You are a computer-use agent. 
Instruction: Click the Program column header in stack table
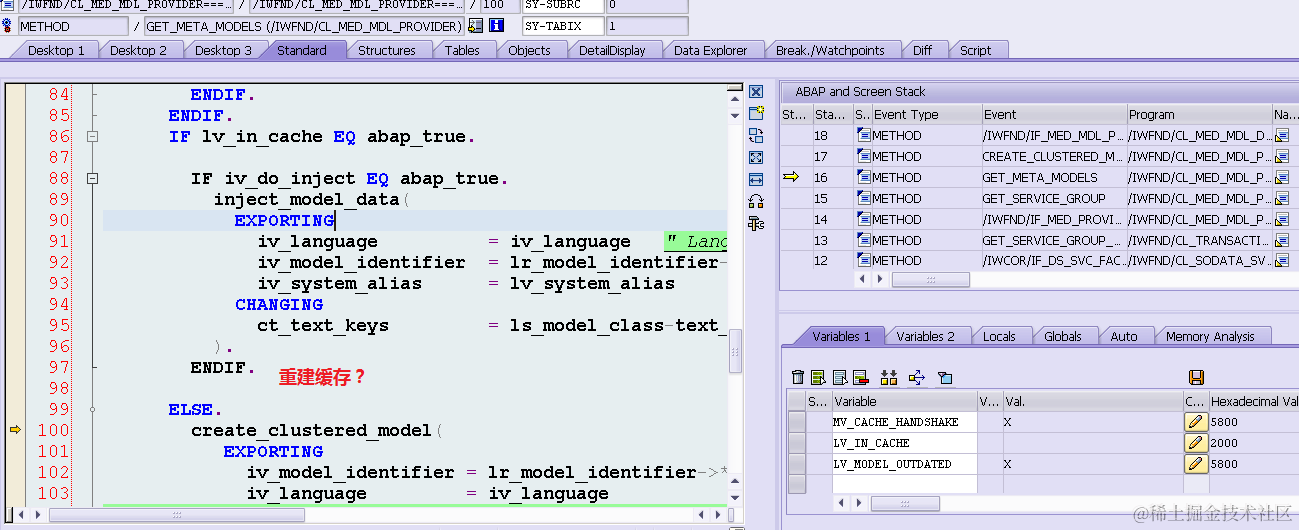[x=1198, y=114]
